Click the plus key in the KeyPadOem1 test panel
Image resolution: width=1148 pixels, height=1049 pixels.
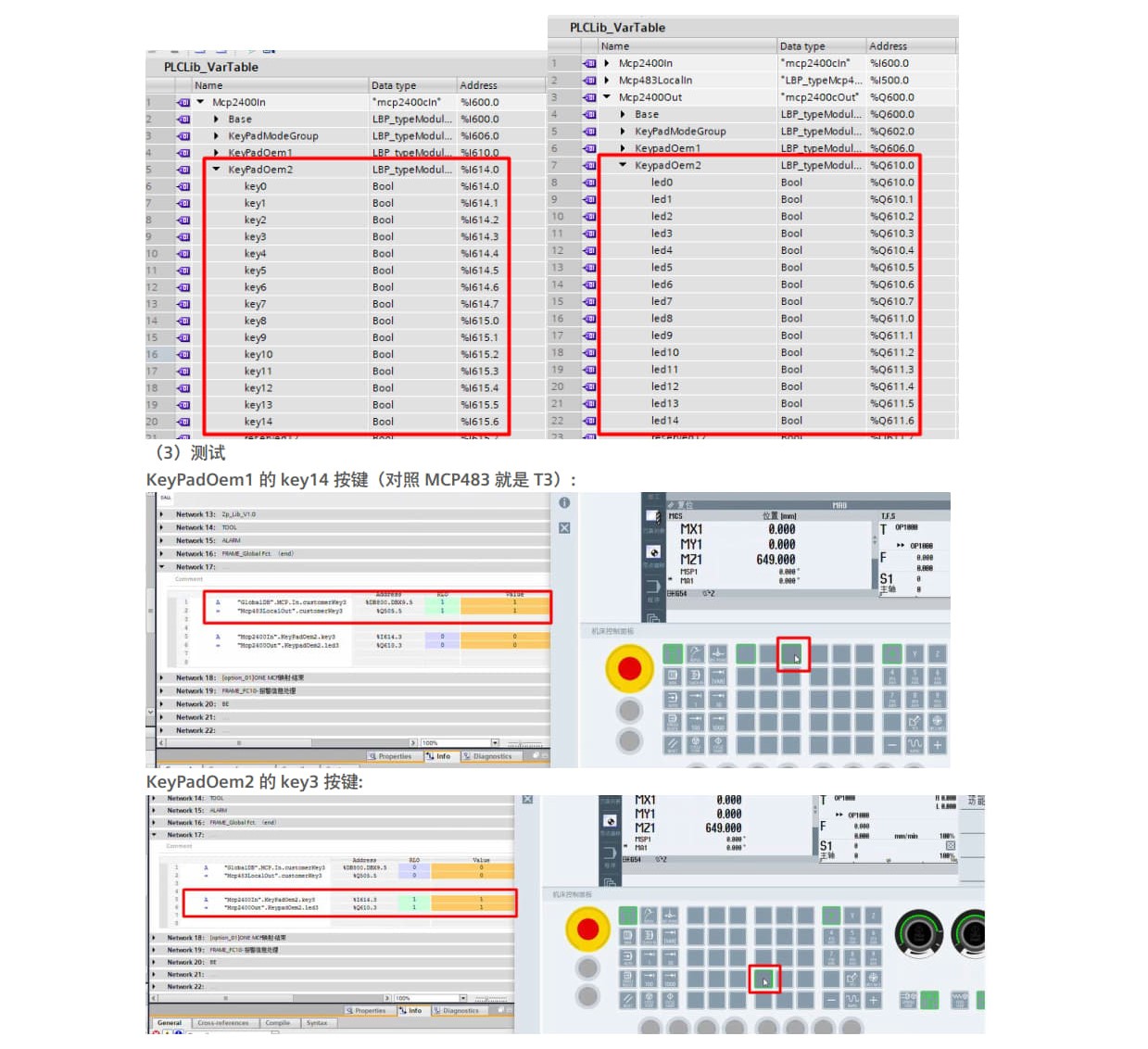tap(937, 744)
